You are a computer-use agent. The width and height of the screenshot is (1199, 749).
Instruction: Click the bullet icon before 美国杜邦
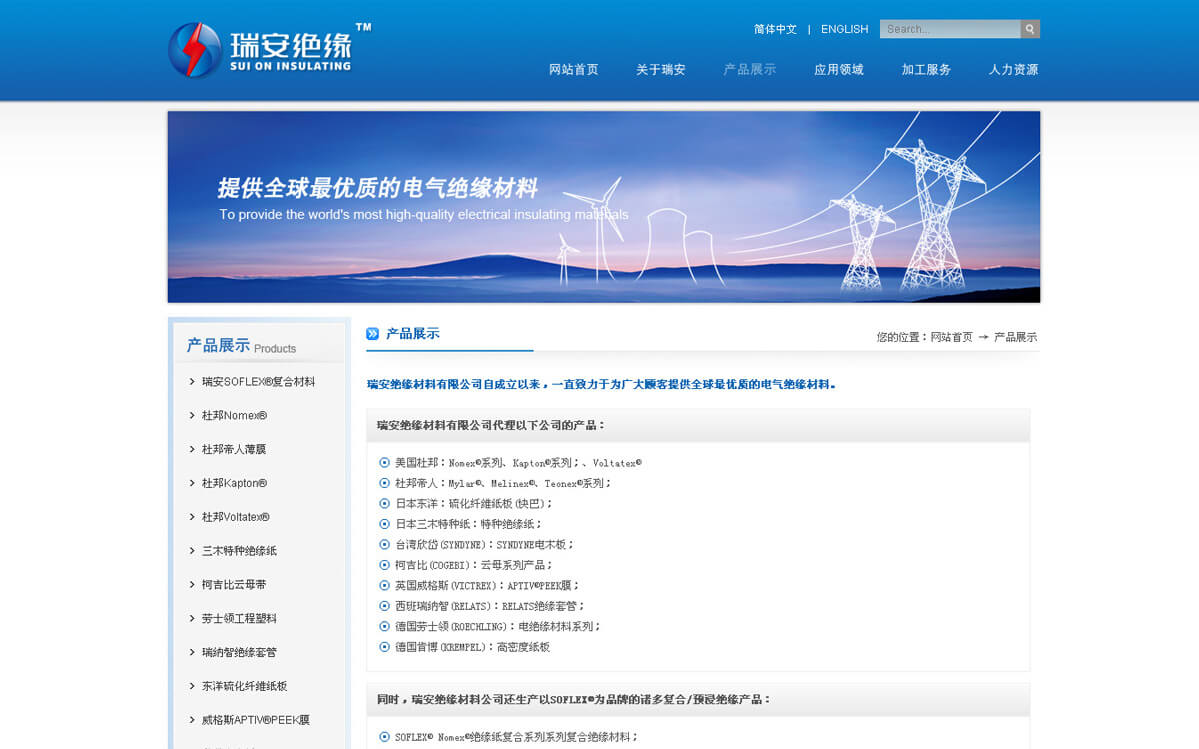[x=384, y=463]
